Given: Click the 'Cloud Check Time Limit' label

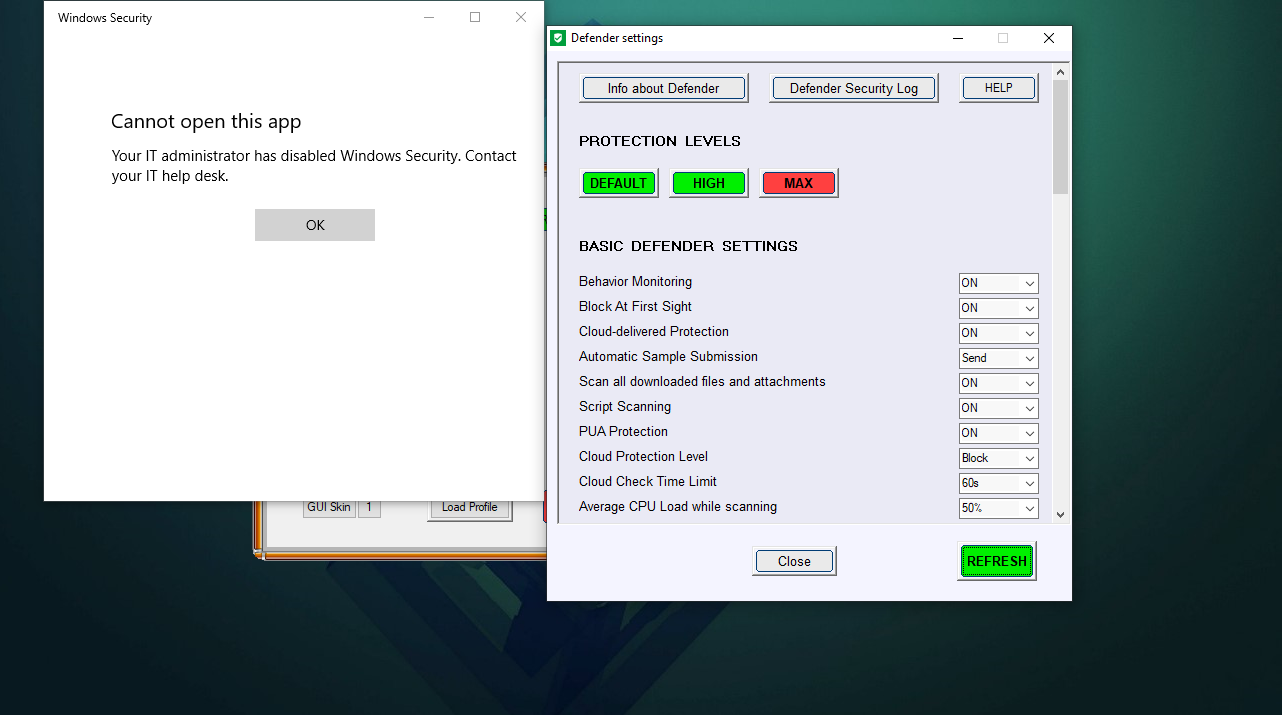Looking at the screenshot, I should [648, 482].
